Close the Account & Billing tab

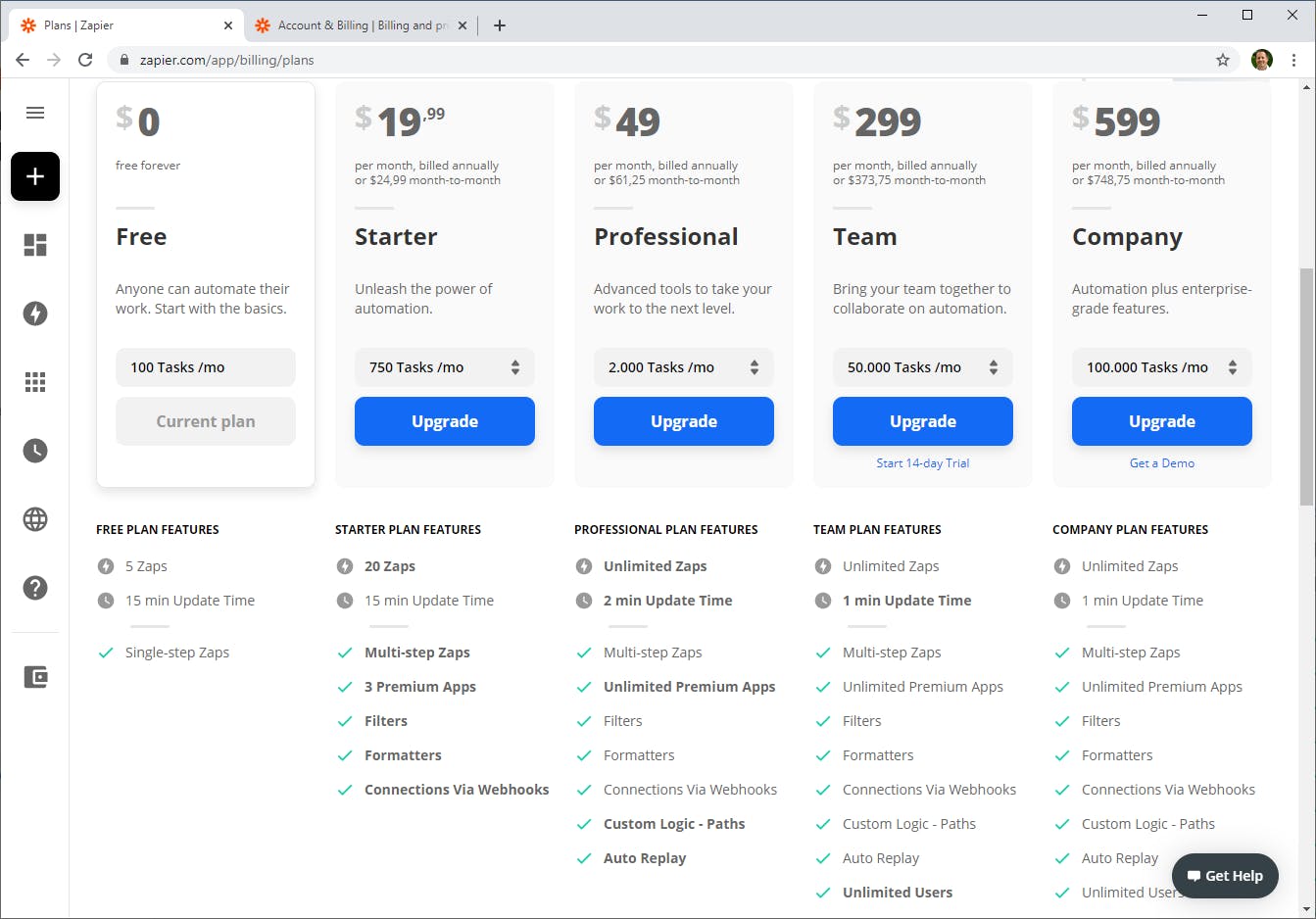pyautogui.click(x=463, y=25)
